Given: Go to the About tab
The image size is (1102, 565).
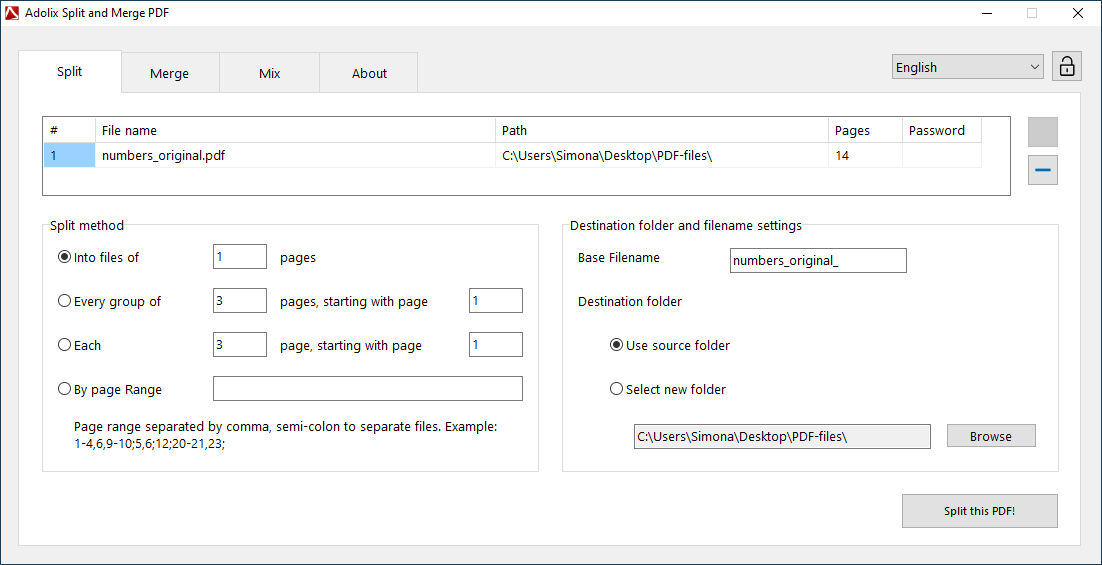Looking at the screenshot, I should coord(369,73).
